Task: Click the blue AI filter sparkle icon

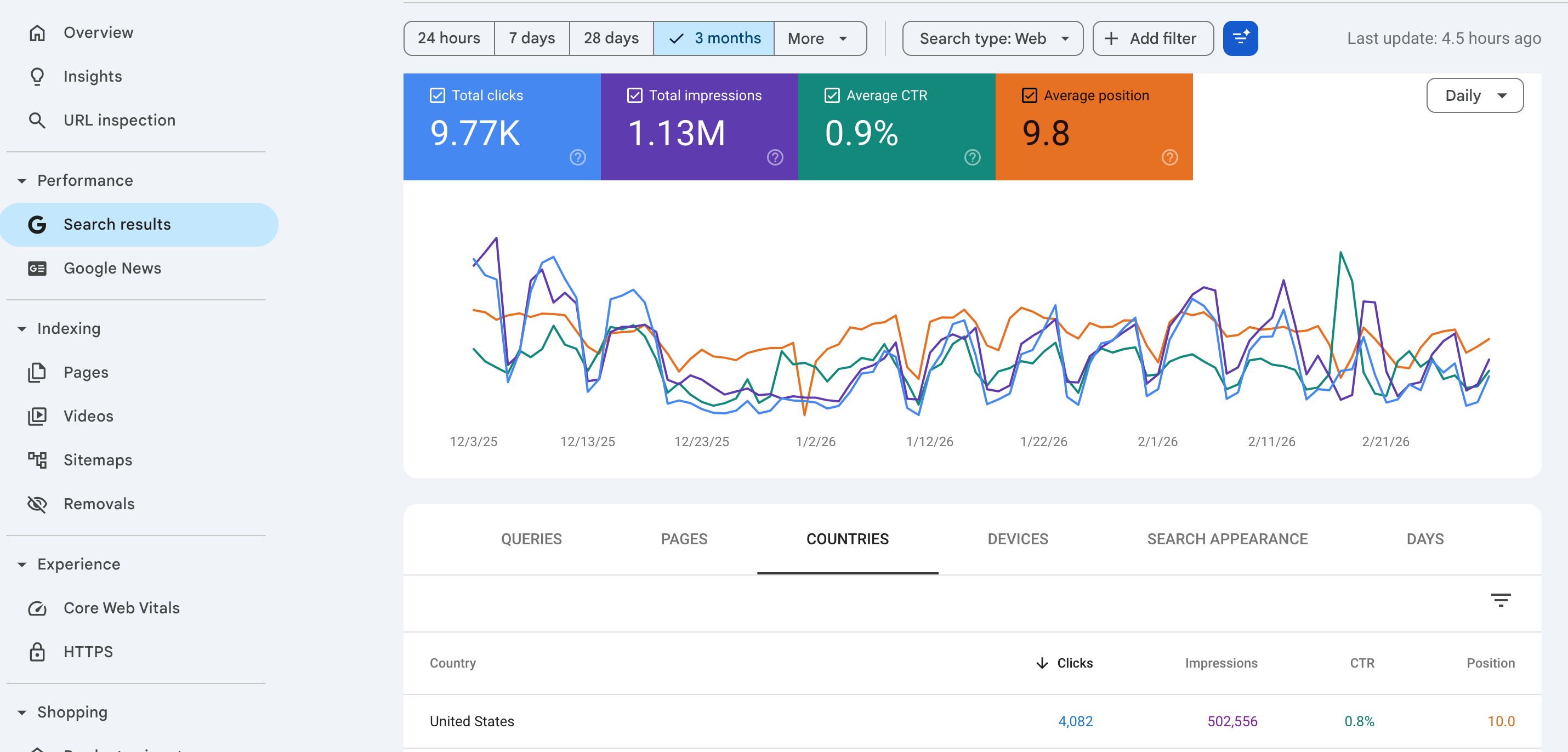Action: 1240,38
